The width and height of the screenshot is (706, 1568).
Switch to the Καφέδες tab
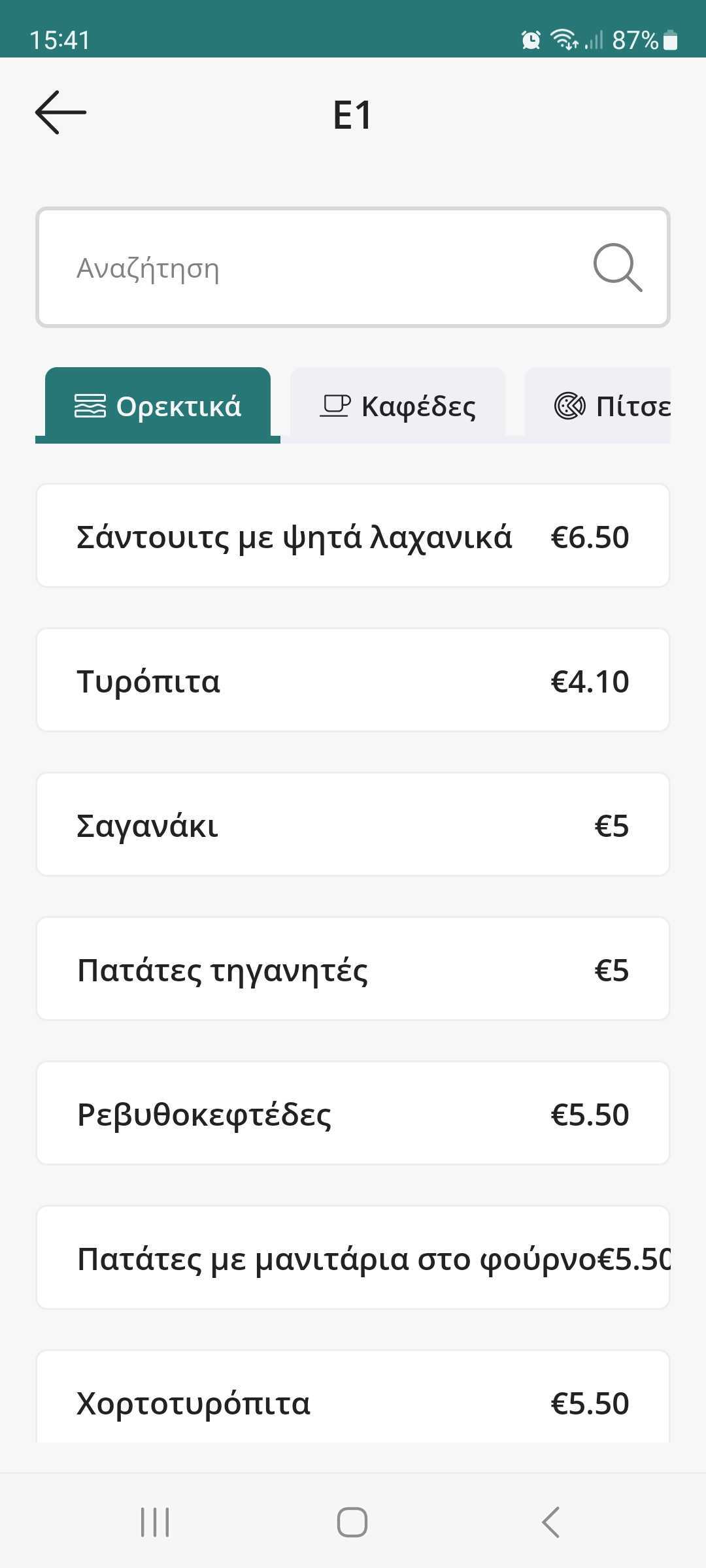tap(397, 406)
